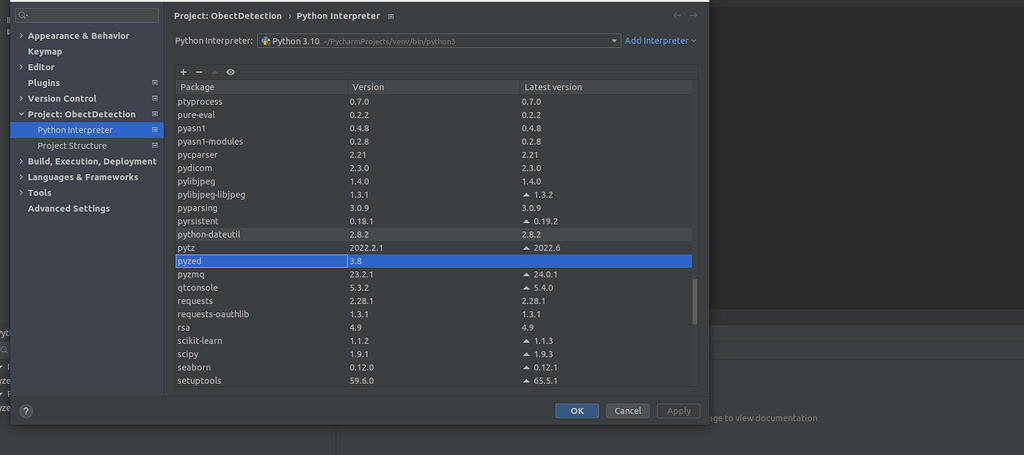Click project-level icon beside Project Structure

[x=155, y=146]
